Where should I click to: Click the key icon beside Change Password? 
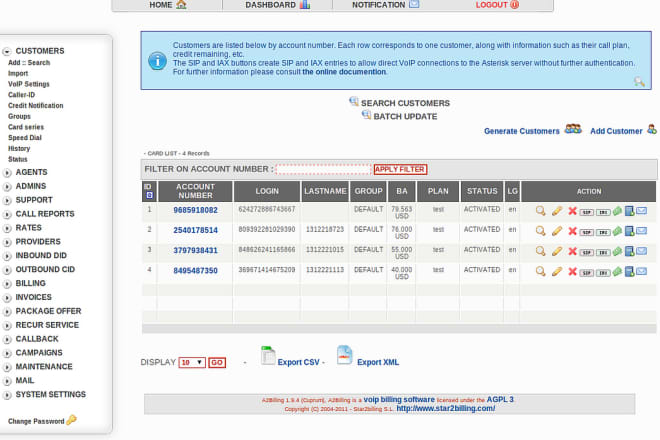(72, 420)
